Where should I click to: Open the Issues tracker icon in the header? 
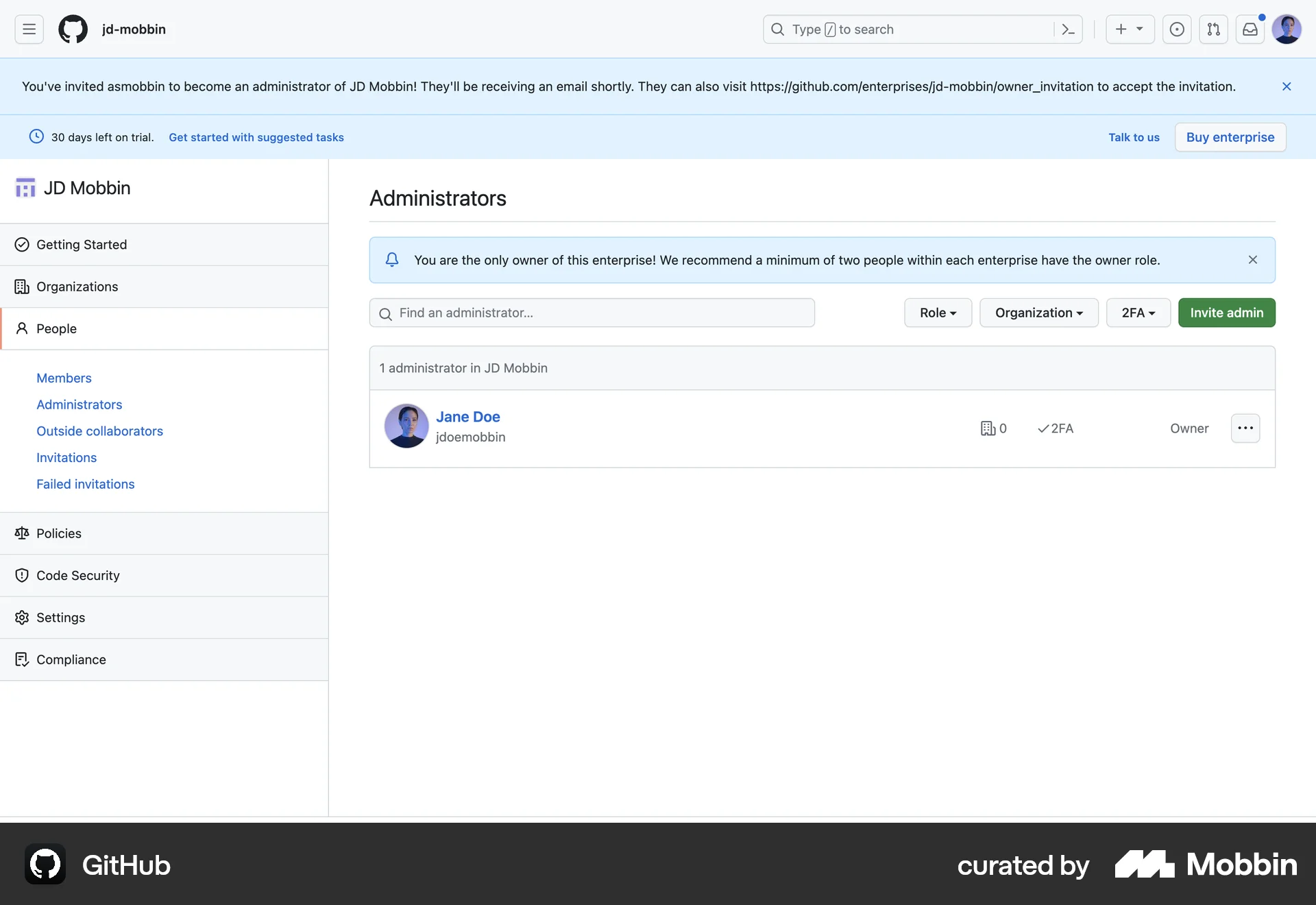click(x=1177, y=29)
